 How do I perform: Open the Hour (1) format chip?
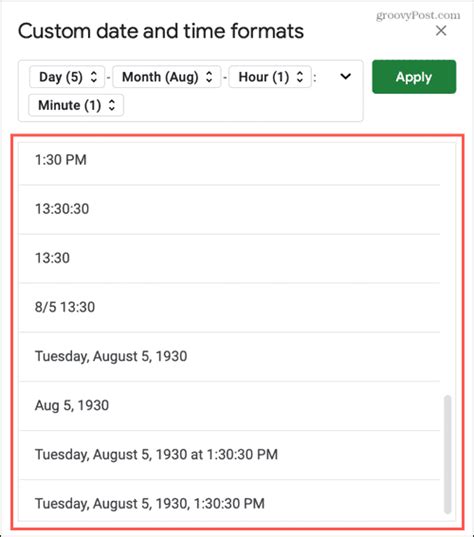pyautogui.click(x=270, y=77)
